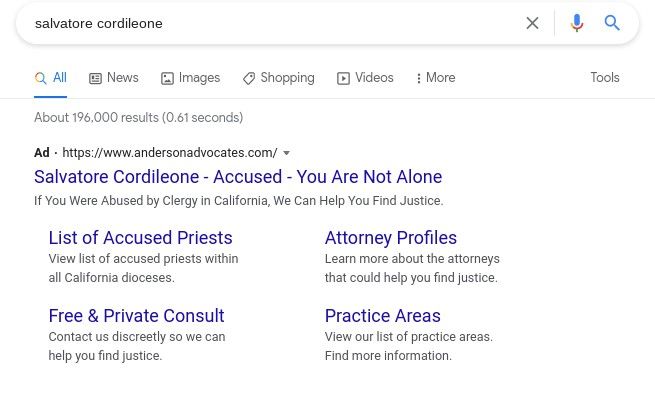Click the Shopping tag icon
The image size is (655, 394).
(249, 78)
